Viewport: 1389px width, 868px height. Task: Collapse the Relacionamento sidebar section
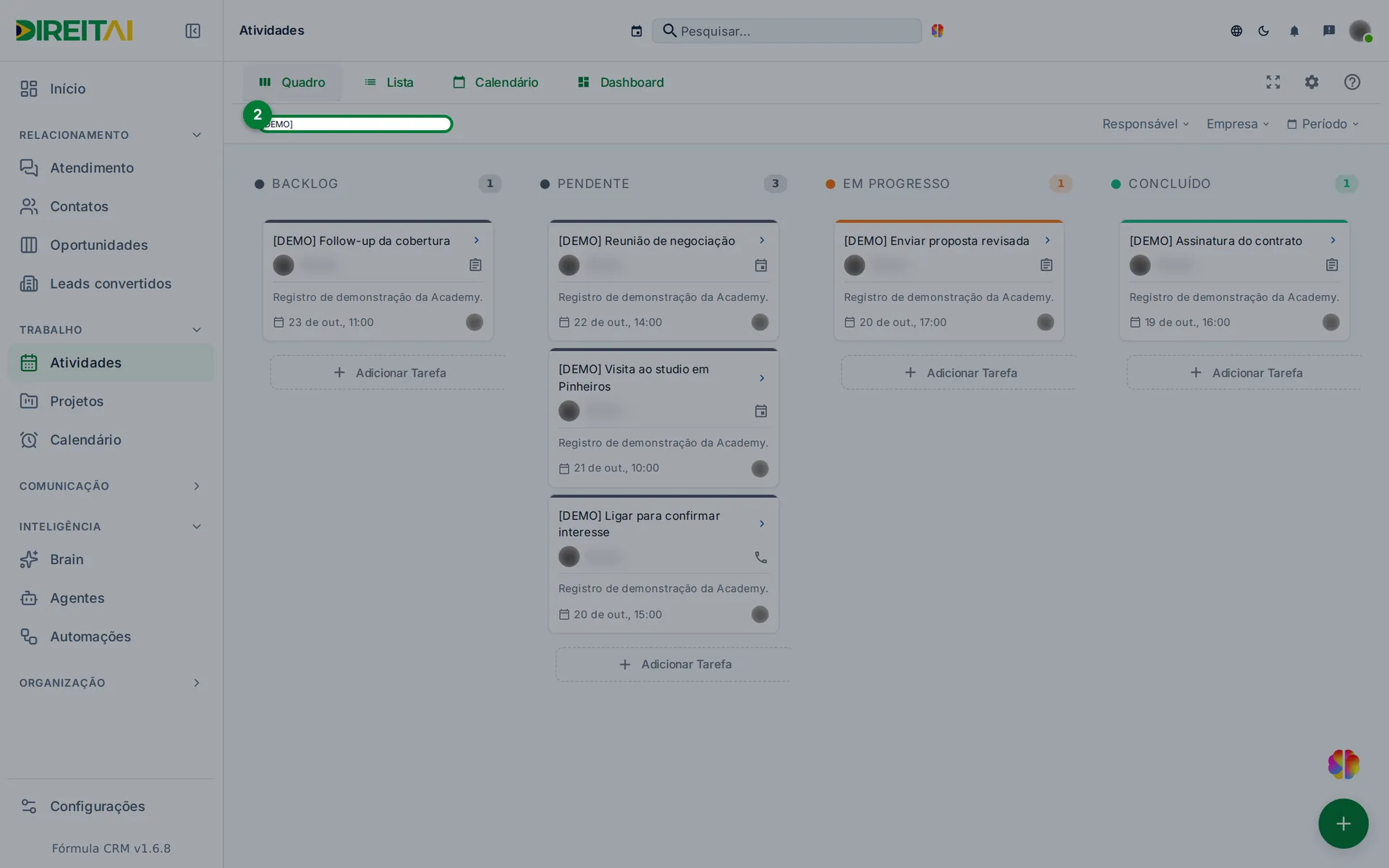(110, 135)
